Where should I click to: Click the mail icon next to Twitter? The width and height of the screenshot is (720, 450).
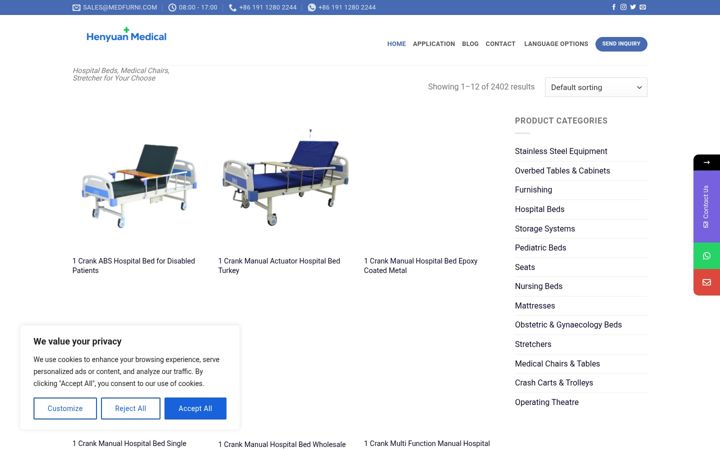click(643, 7)
